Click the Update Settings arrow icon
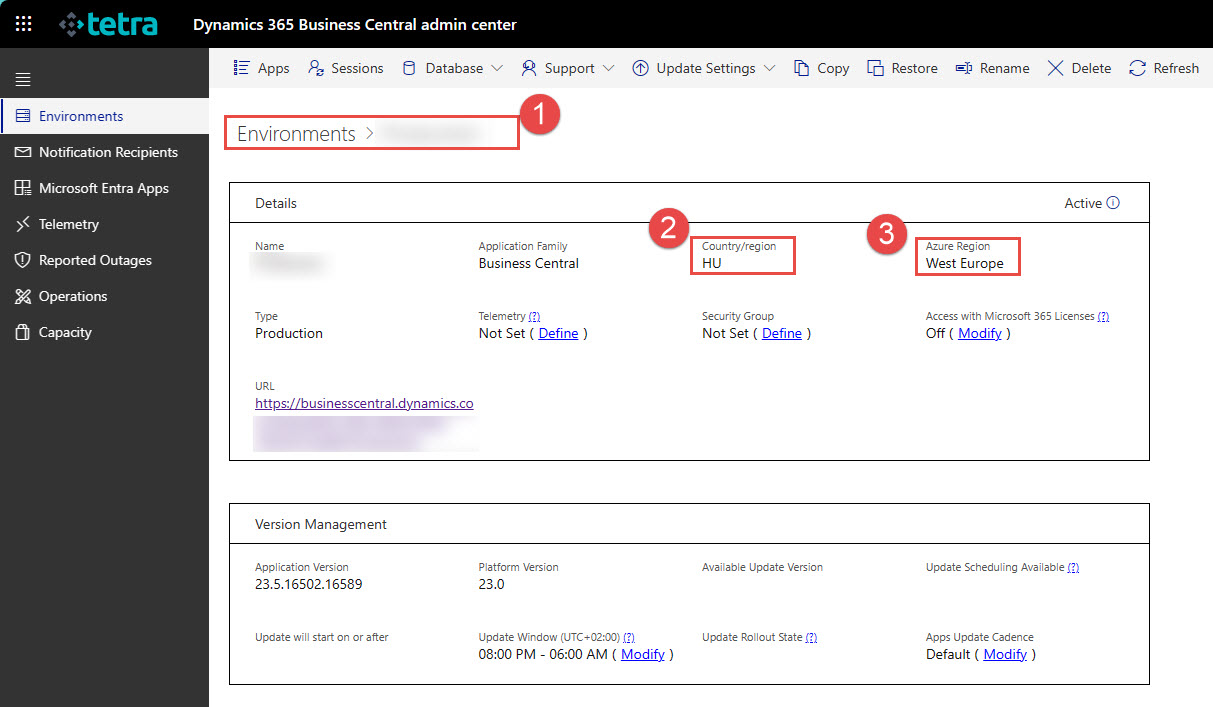 click(x=640, y=68)
